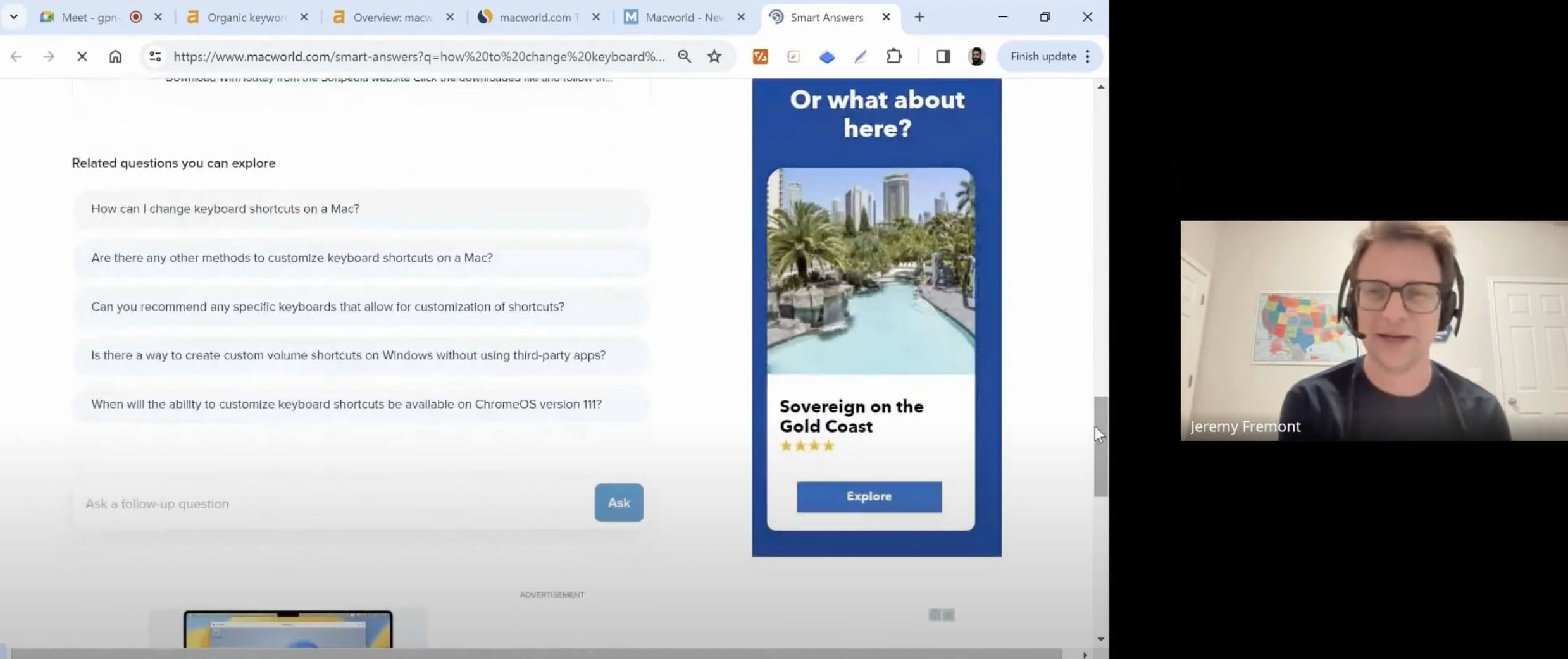Screen dimensions: 1568x659
Task: Toggle the Chrome side panel icon
Action: (943, 56)
